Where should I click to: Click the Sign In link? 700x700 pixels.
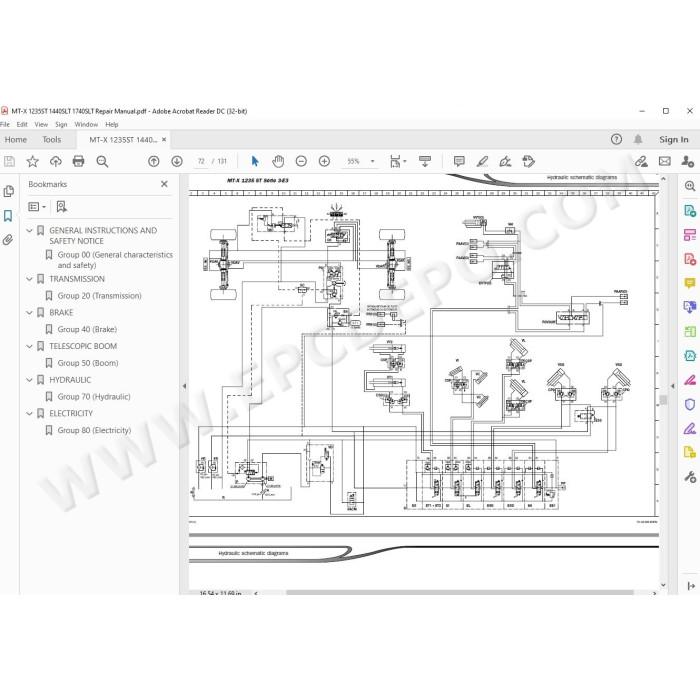[x=674, y=139]
